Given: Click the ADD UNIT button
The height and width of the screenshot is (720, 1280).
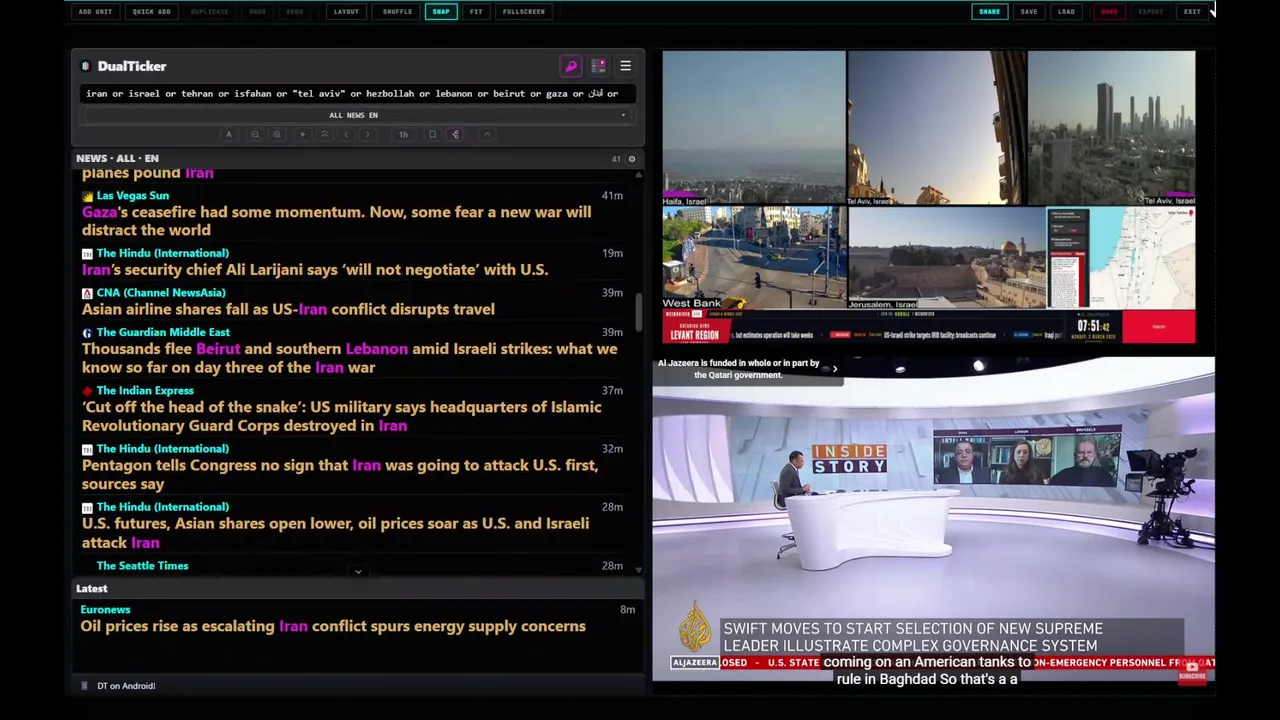Looking at the screenshot, I should [95, 12].
